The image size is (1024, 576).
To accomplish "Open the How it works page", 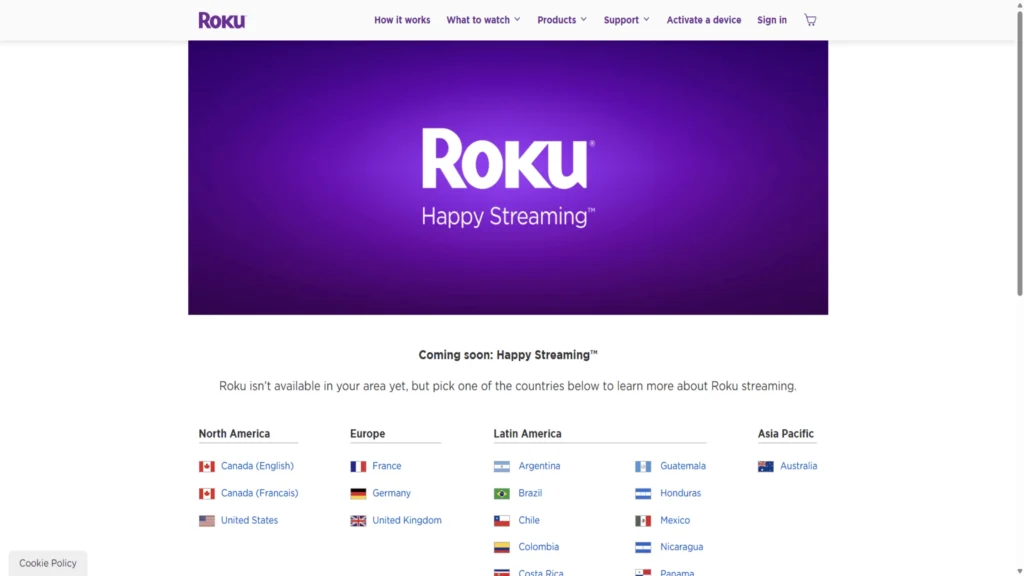I will pyautogui.click(x=402, y=19).
